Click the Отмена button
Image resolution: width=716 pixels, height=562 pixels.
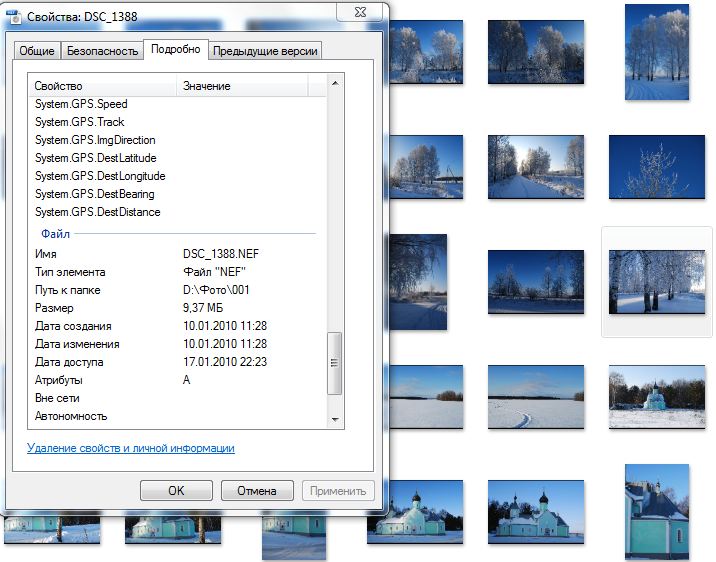click(257, 491)
